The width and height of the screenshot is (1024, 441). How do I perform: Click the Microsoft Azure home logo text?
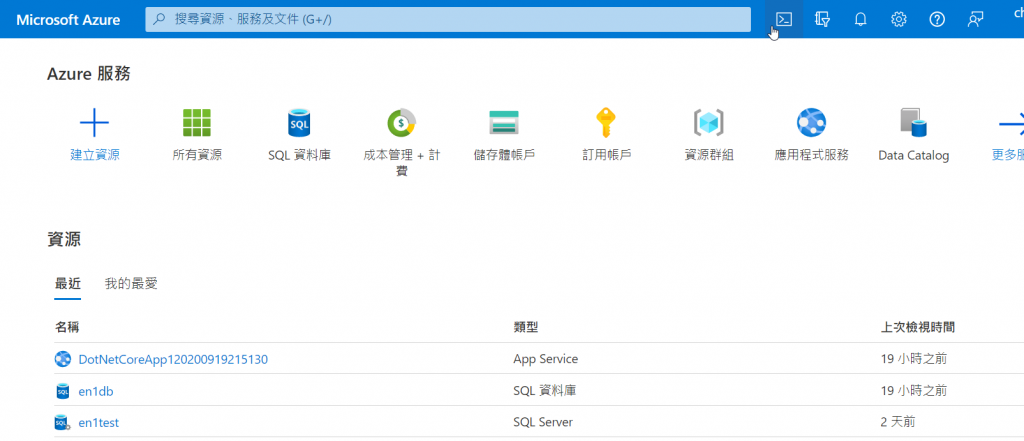[68, 20]
